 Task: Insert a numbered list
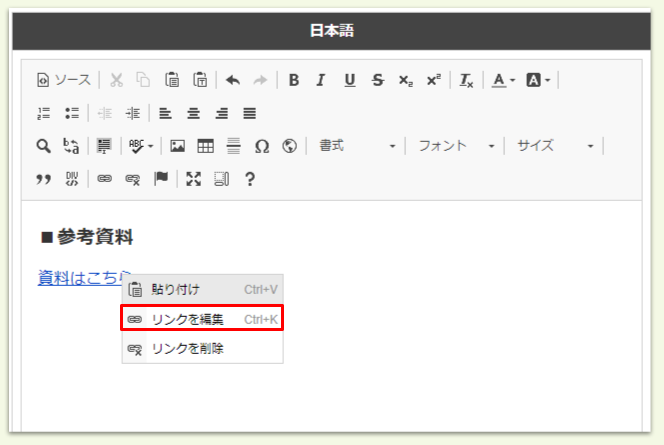[44, 113]
